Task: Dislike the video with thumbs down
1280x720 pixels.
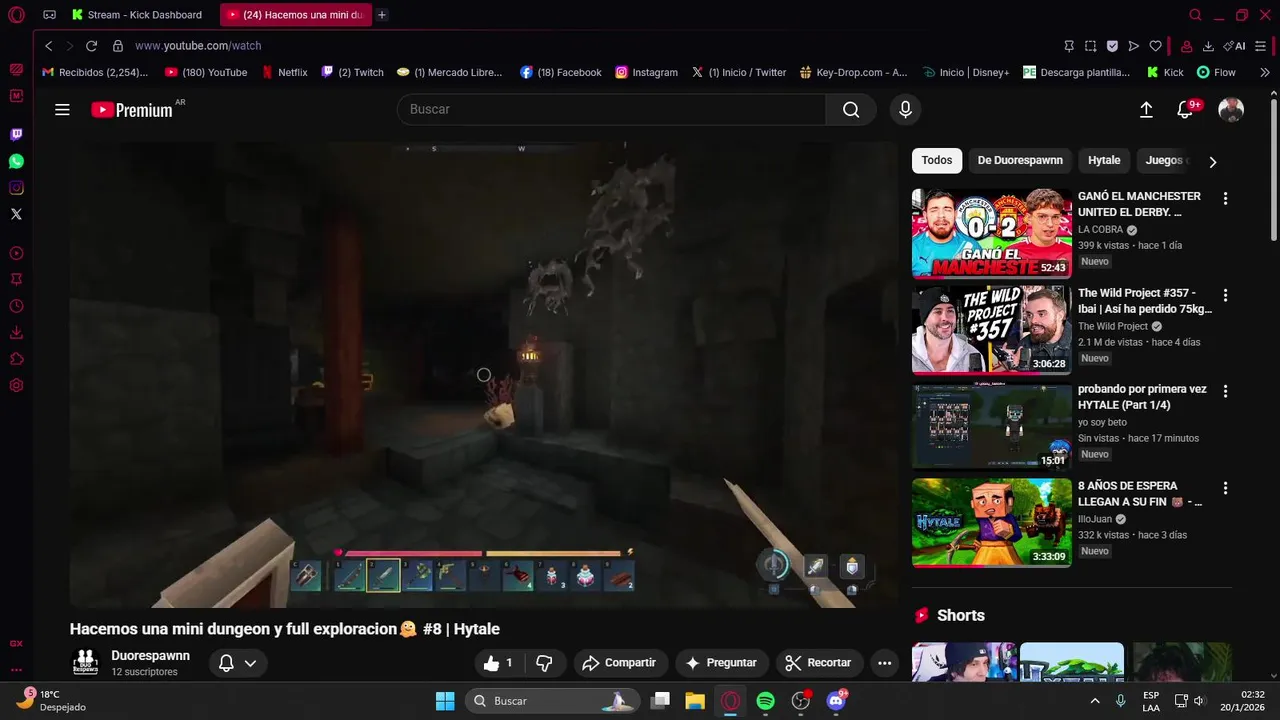Action: (545, 663)
